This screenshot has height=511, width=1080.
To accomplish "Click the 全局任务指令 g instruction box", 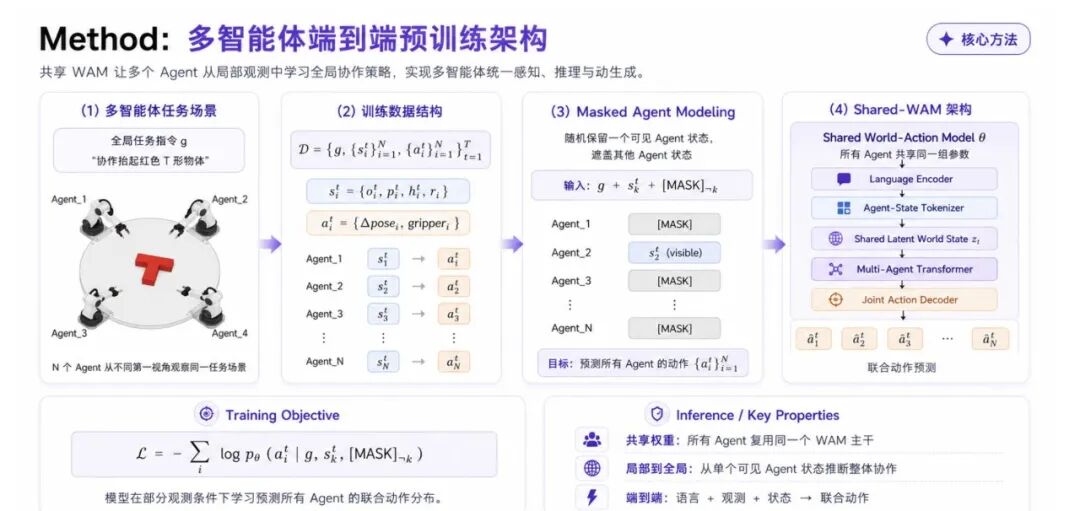I will click(x=149, y=150).
